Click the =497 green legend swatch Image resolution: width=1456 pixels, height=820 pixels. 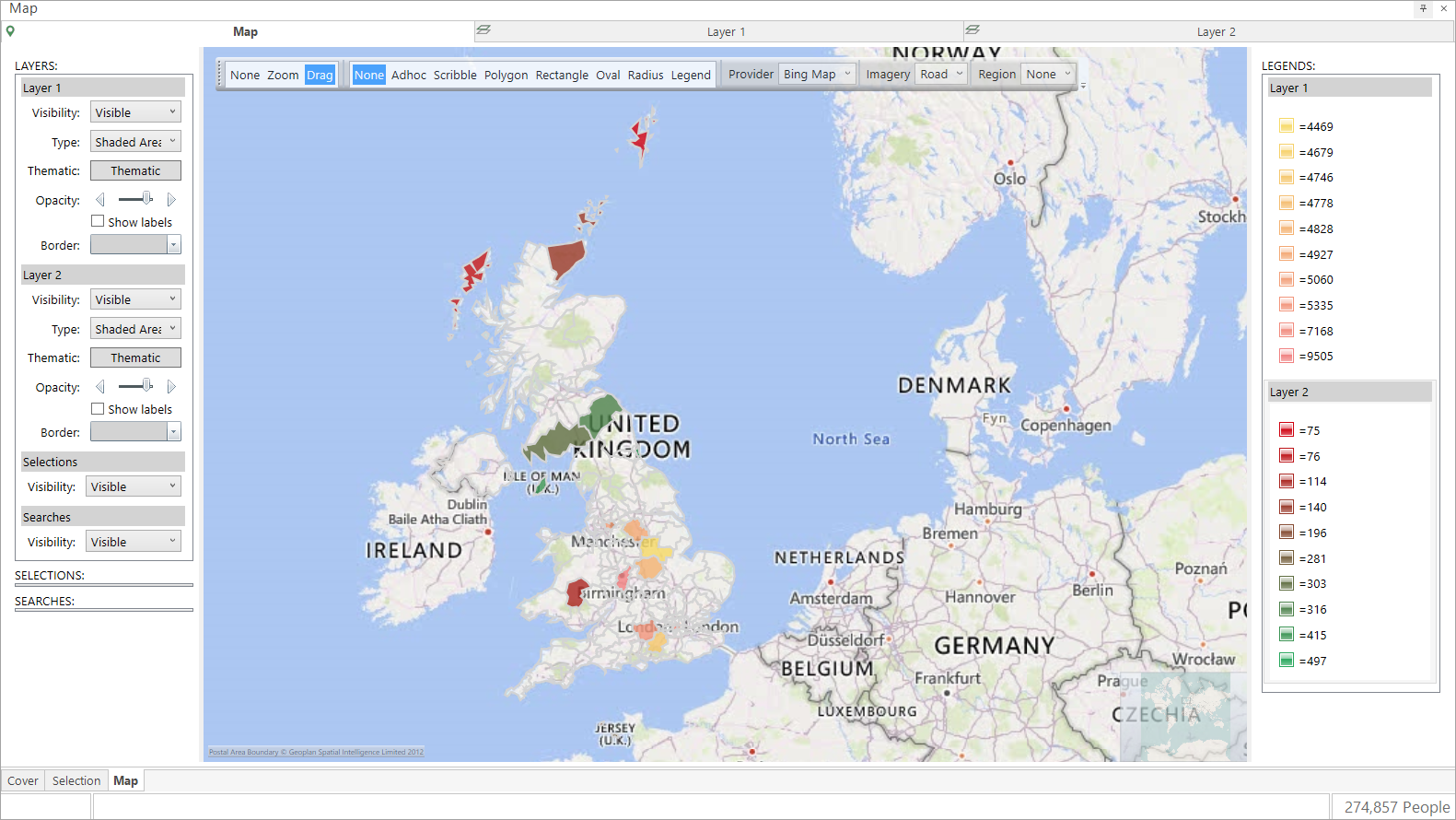click(1287, 661)
